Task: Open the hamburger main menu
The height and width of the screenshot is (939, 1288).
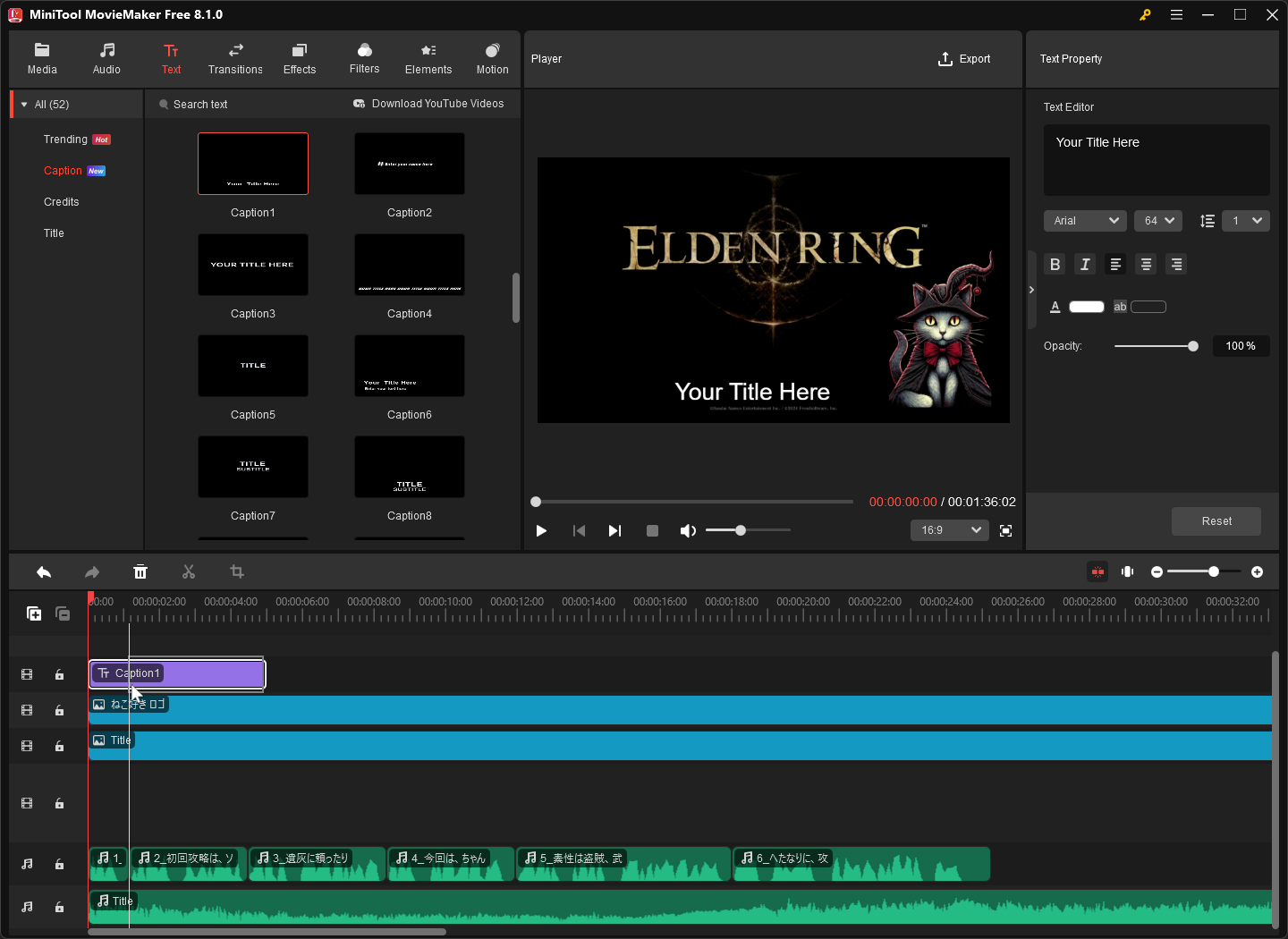Action: point(1177,15)
